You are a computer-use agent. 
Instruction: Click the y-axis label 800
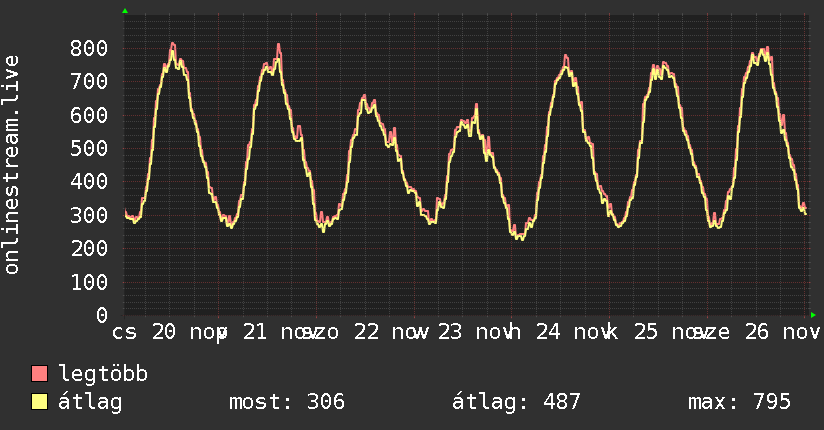point(89,48)
